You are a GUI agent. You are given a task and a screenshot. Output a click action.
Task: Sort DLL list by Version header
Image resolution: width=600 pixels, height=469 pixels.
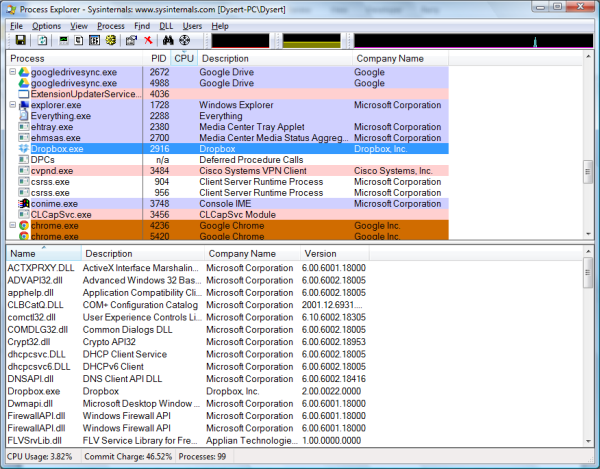335,254
